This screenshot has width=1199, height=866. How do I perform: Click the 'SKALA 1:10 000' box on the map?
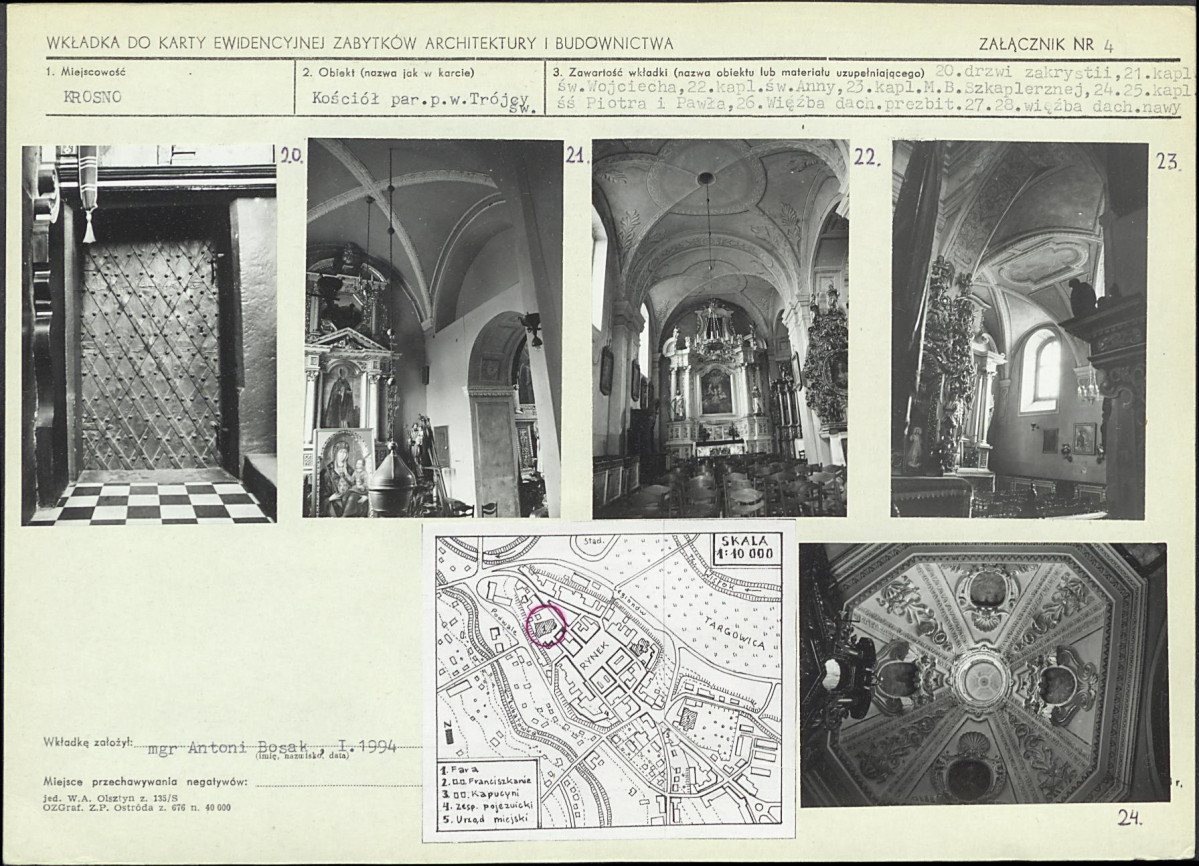(746, 547)
